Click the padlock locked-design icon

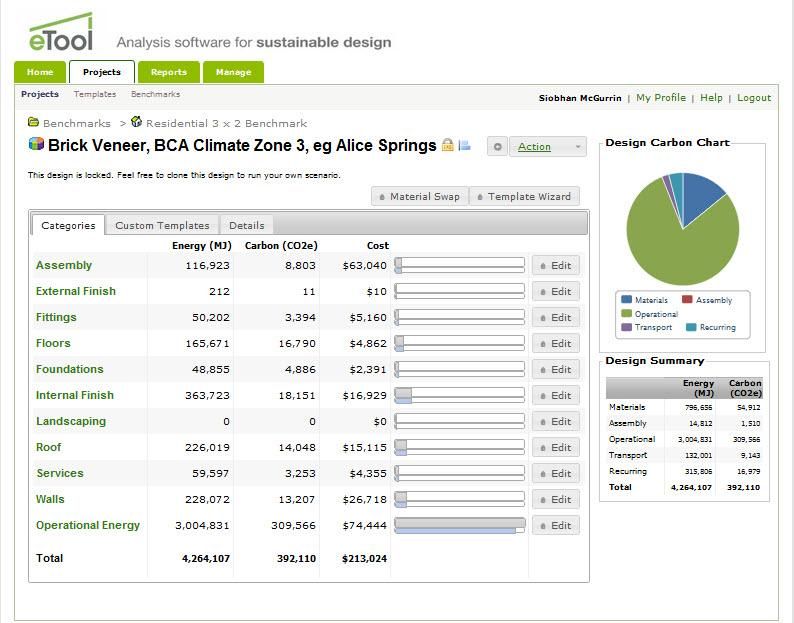448,145
